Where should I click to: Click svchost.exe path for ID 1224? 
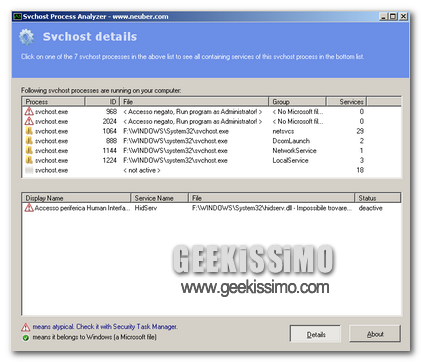click(175, 160)
